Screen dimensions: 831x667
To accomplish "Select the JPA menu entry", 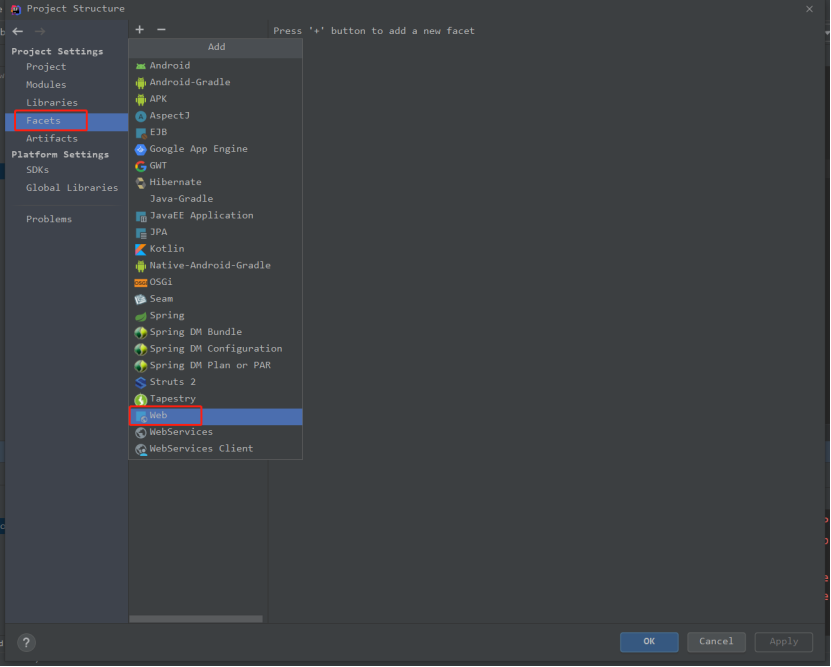I will [215, 232].
